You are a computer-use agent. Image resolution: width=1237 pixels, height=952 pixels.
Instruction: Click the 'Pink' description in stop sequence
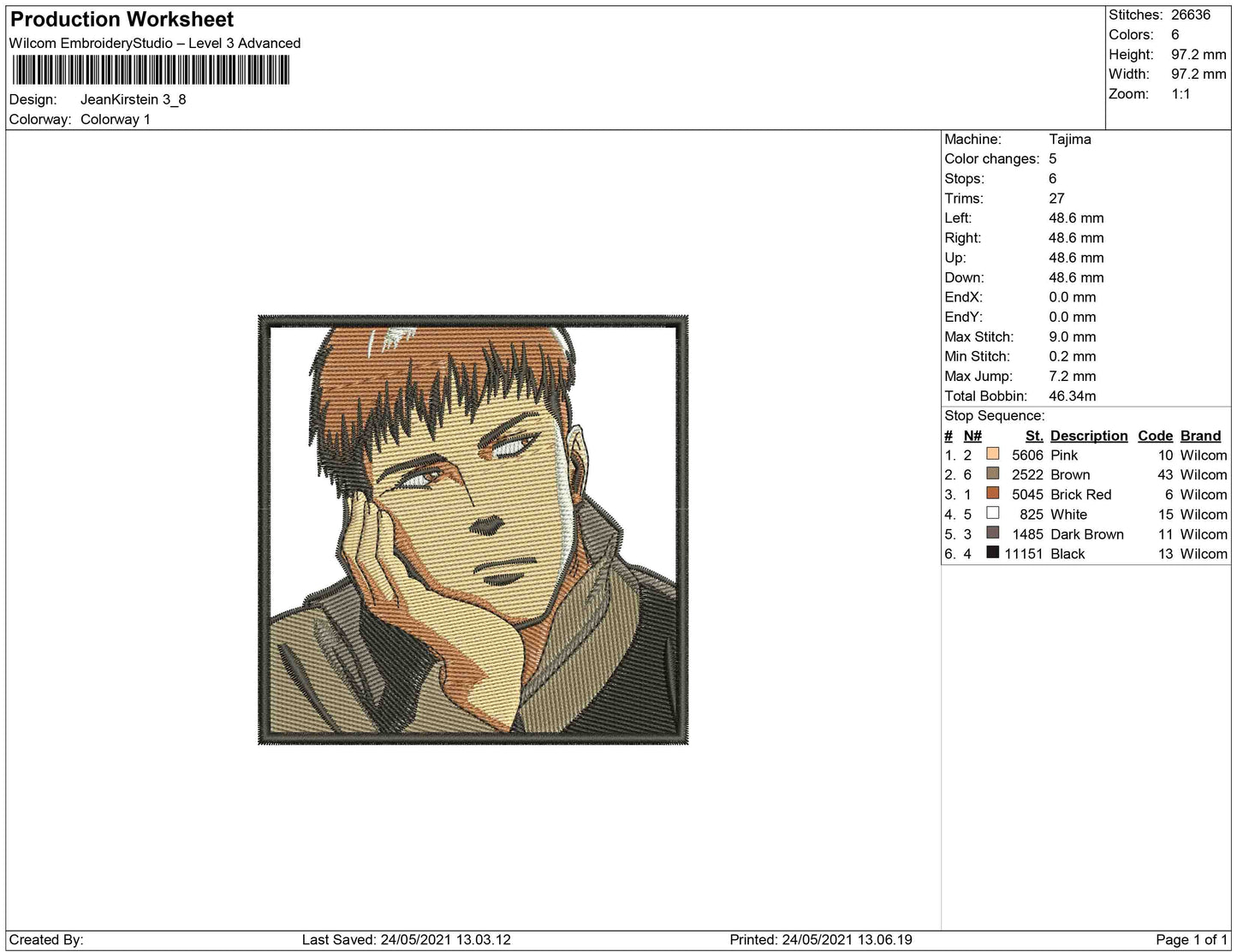pyautogui.click(x=1064, y=455)
